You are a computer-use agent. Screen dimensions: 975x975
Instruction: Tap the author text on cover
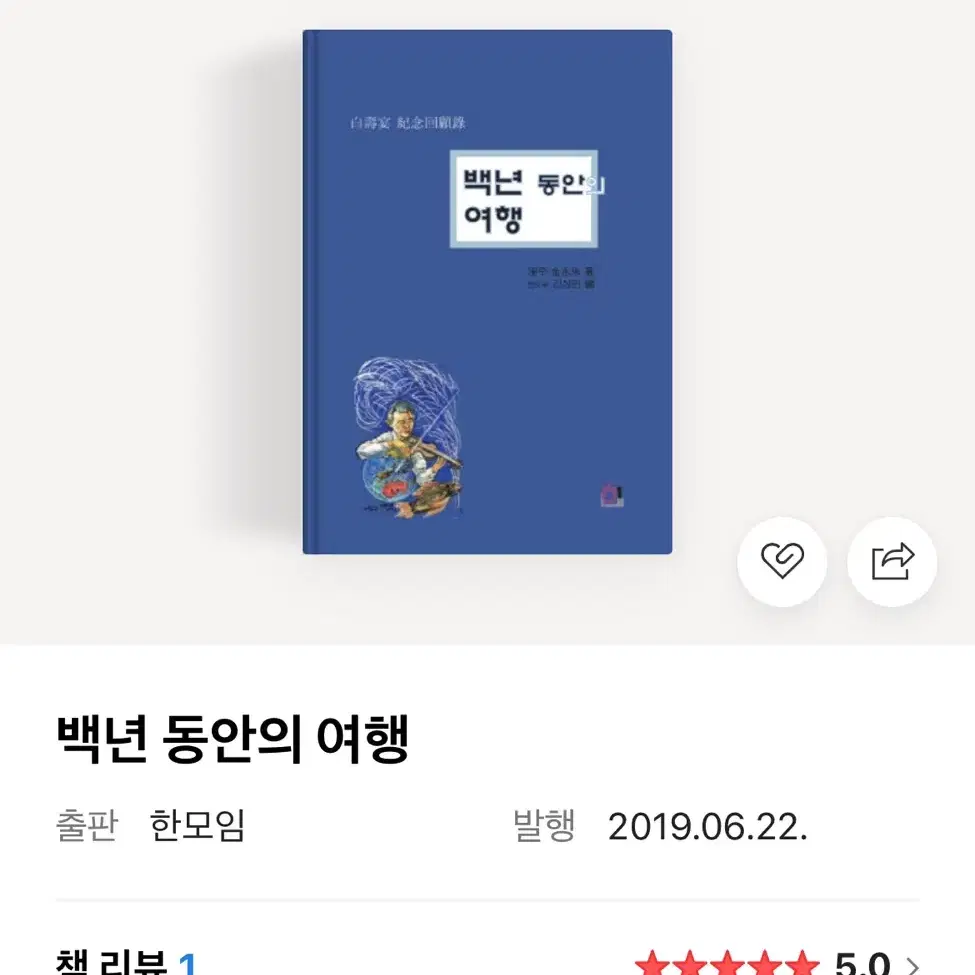click(x=561, y=278)
